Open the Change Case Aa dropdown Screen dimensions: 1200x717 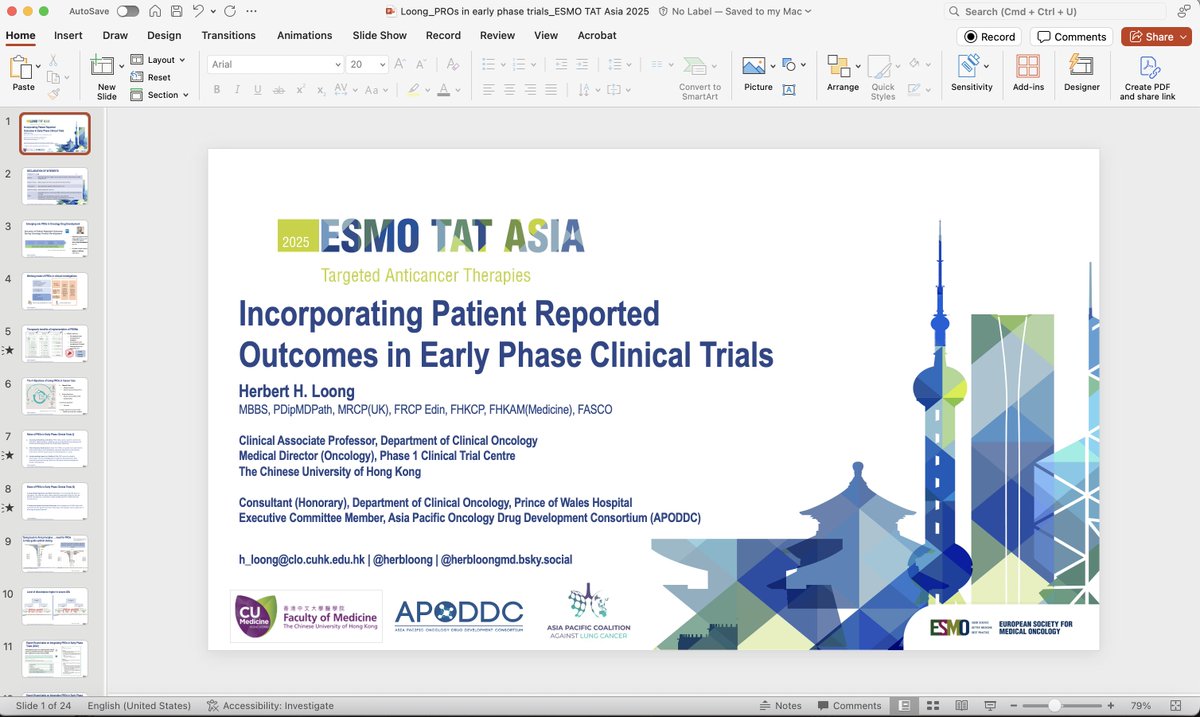tap(376, 90)
